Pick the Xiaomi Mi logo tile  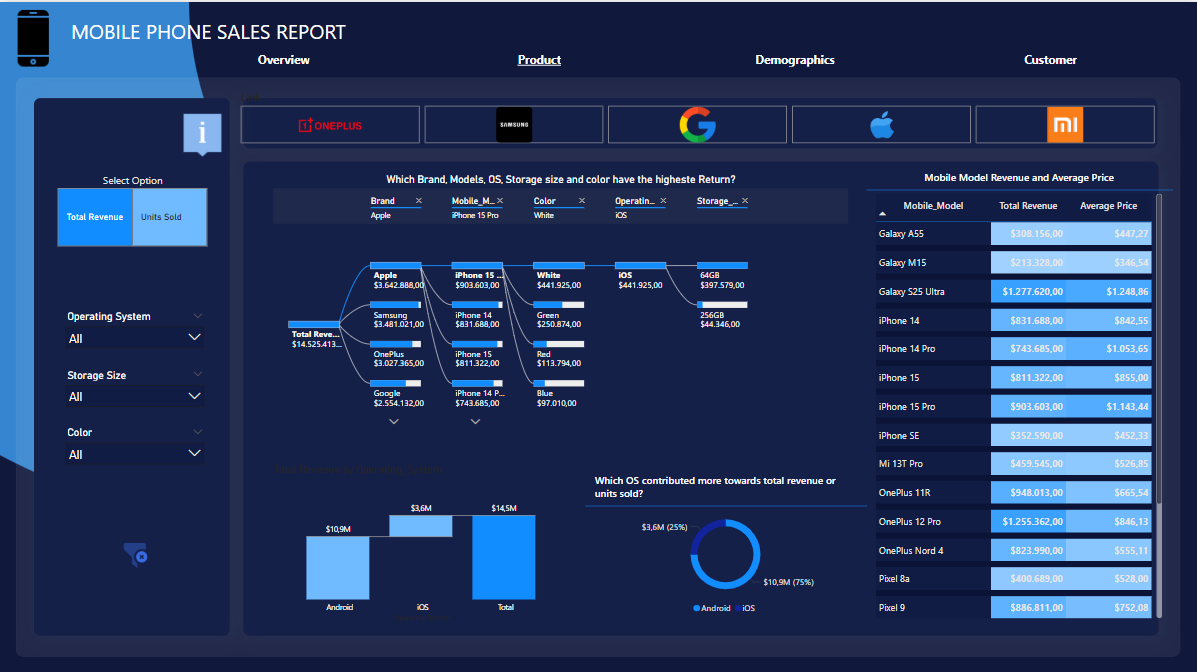(1065, 124)
